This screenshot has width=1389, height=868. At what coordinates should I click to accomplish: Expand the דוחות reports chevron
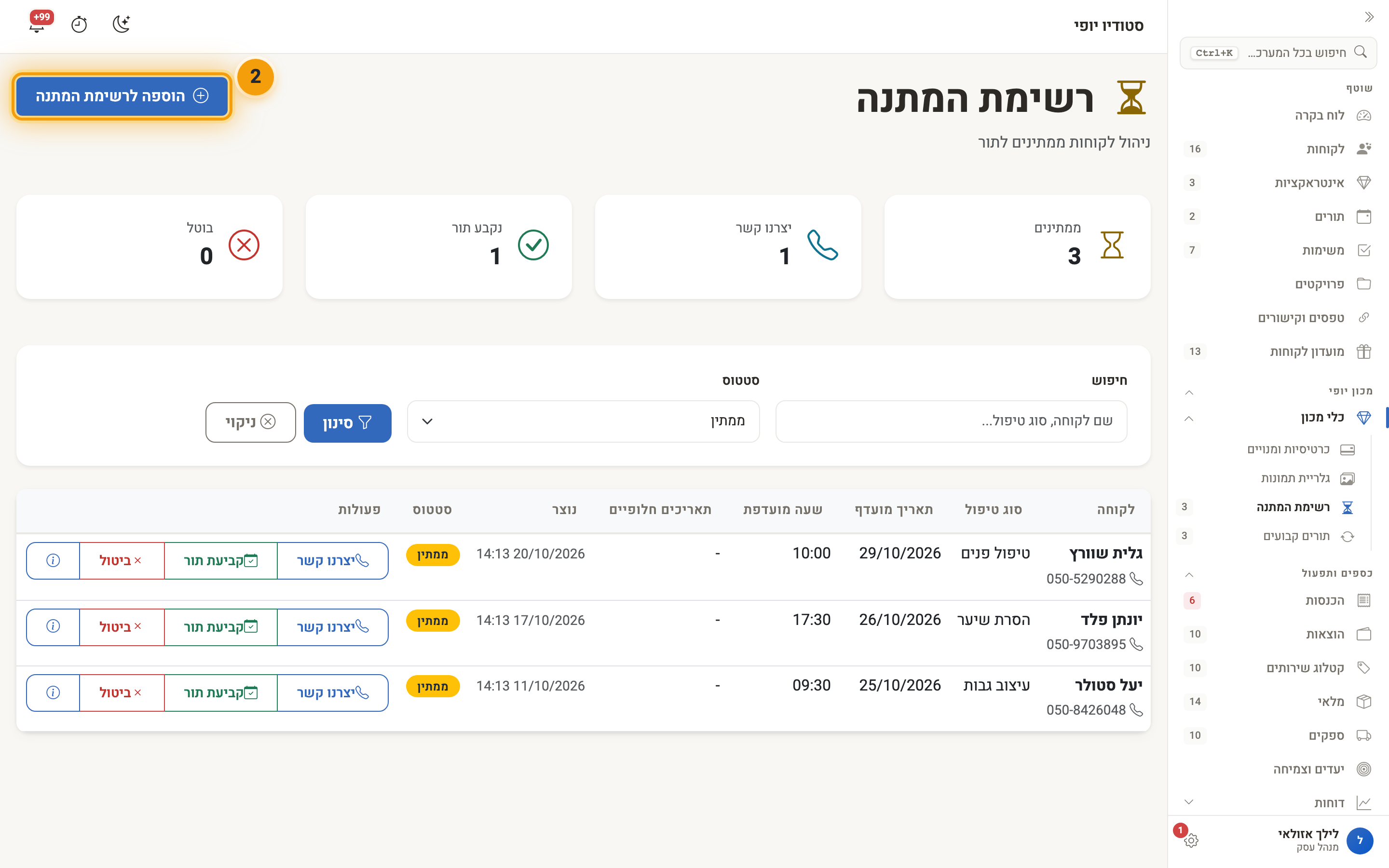1189,802
